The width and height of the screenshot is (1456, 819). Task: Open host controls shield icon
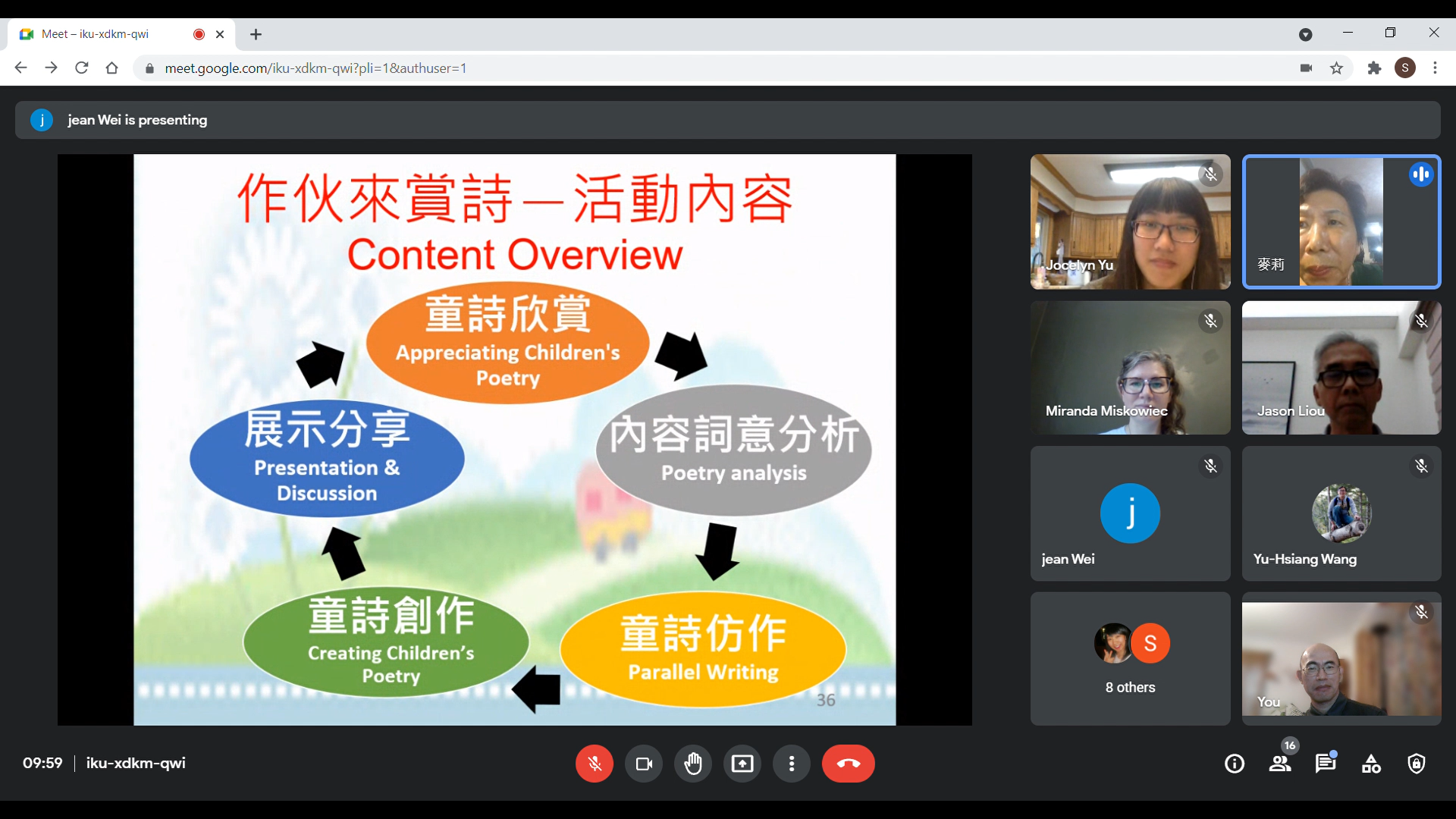click(x=1417, y=764)
